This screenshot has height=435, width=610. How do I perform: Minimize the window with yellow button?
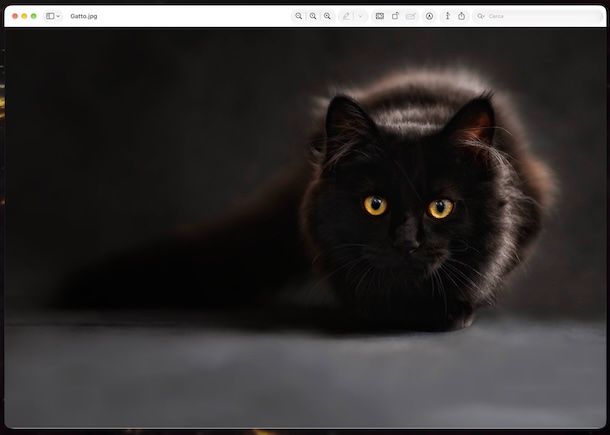[24, 16]
